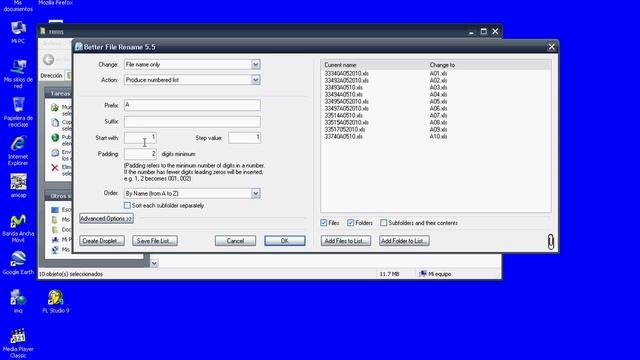
Task: Enable Subfolders and their contents
Action: pos(384,223)
